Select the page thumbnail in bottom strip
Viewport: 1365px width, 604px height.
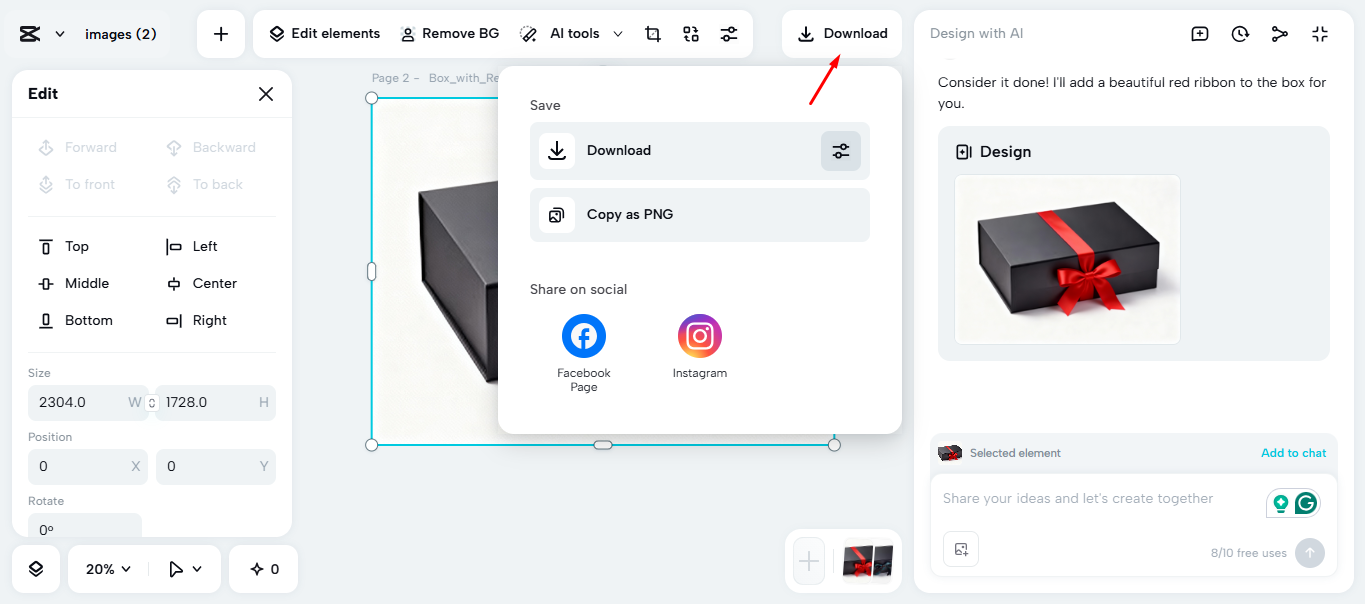click(x=867, y=561)
